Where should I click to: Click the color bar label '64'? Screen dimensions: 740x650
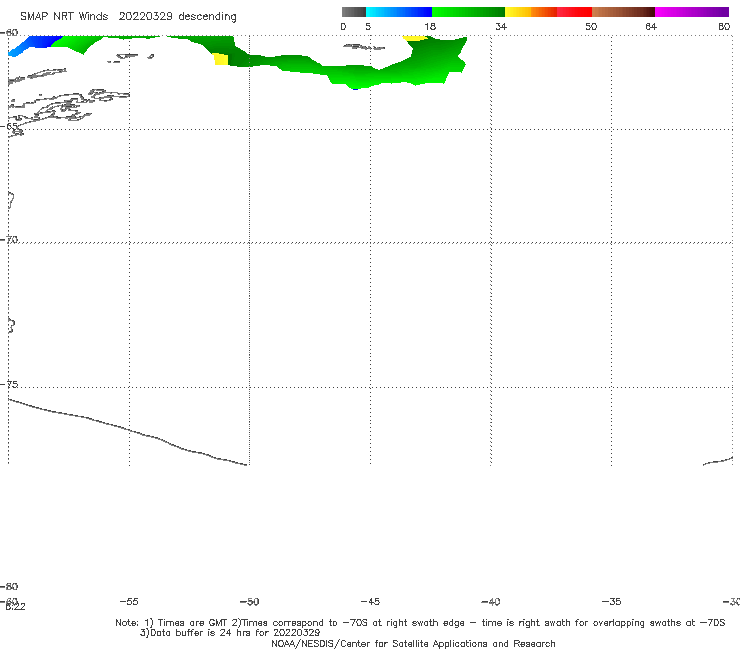(x=651, y=27)
